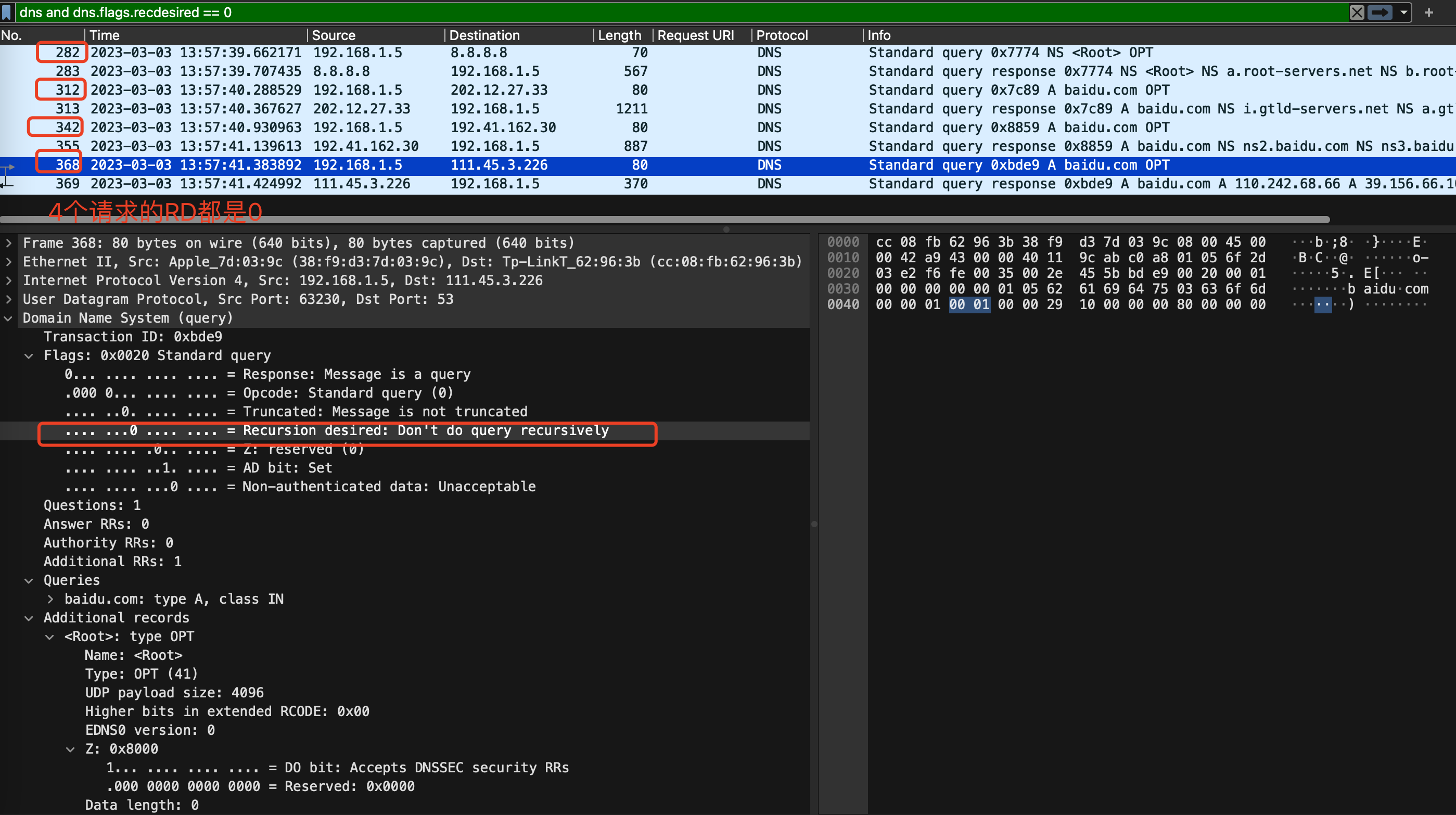The width and height of the screenshot is (1456, 815).
Task: Expand the Ethernet II tree node
Action: pos(8,262)
